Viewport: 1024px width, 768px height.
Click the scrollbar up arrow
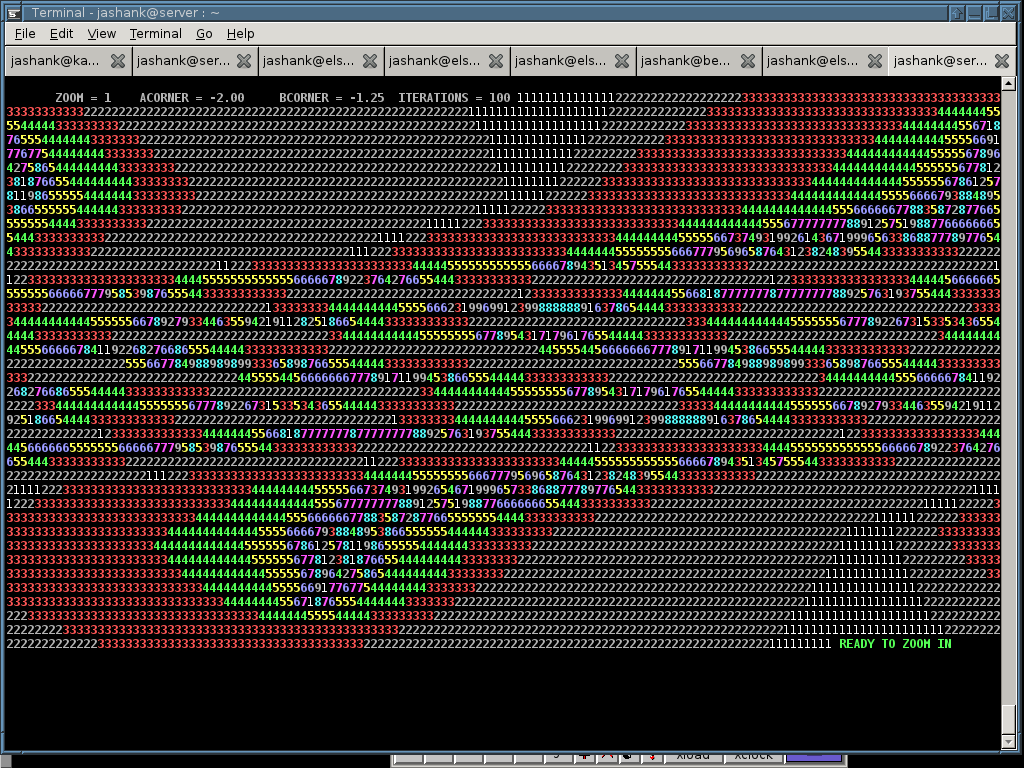(x=1008, y=84)
